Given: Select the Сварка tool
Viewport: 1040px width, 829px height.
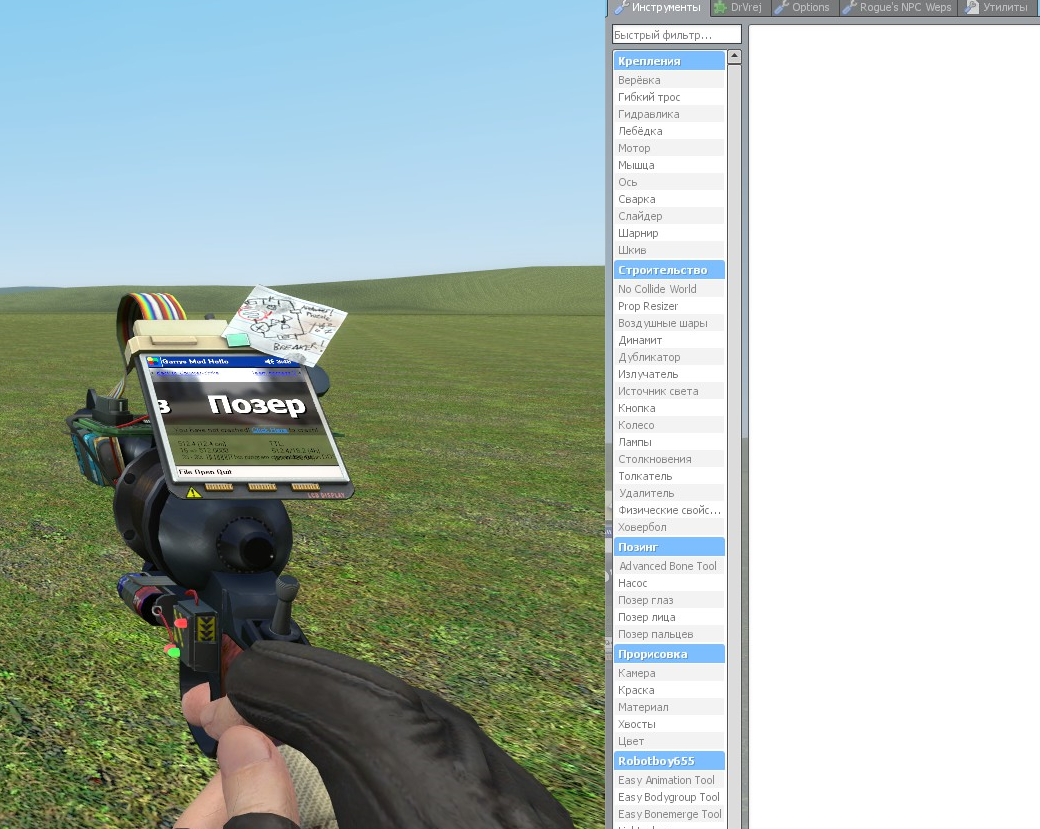Looking at the screenshot, I should (x=669, y=199).
